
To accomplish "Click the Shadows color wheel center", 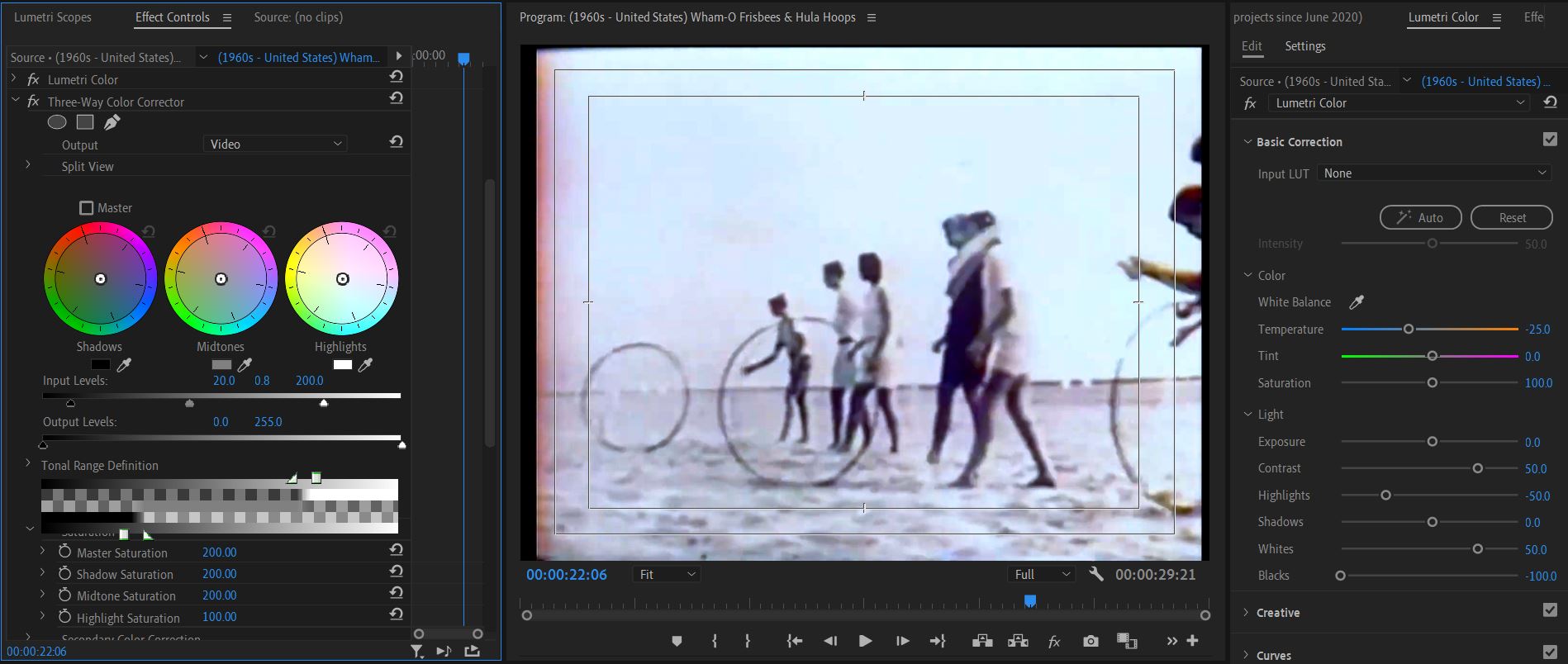I will (x=101, y=279).
